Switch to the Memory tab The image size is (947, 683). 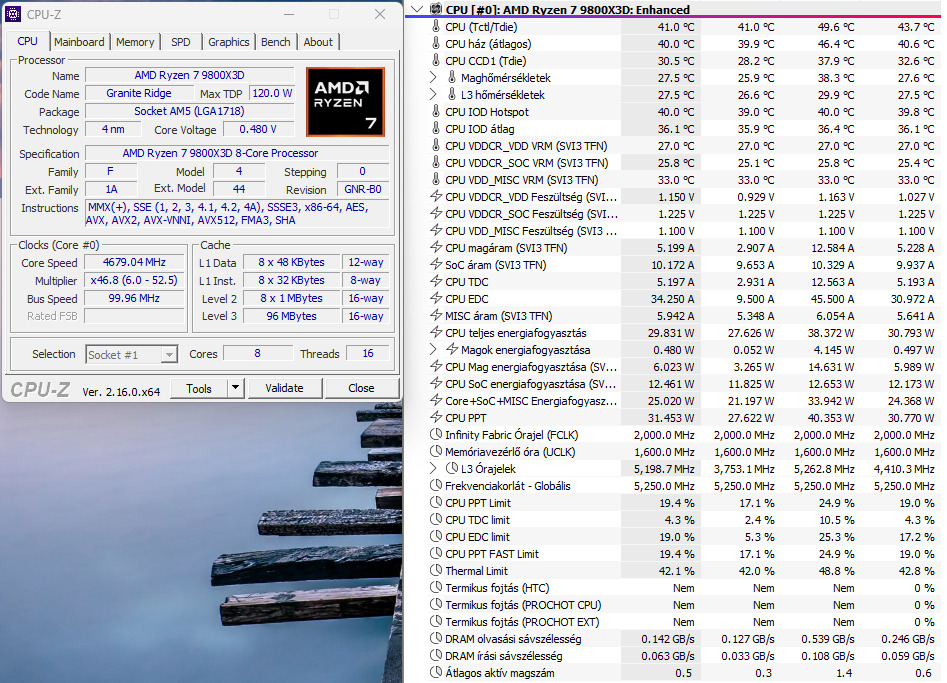pos(135,42)
